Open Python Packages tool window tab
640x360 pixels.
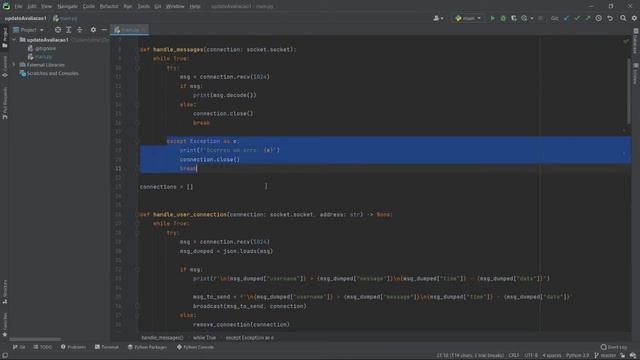tap(147, 347)
